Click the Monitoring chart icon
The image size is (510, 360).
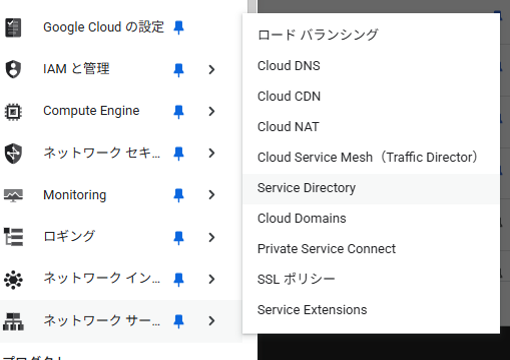13,195
